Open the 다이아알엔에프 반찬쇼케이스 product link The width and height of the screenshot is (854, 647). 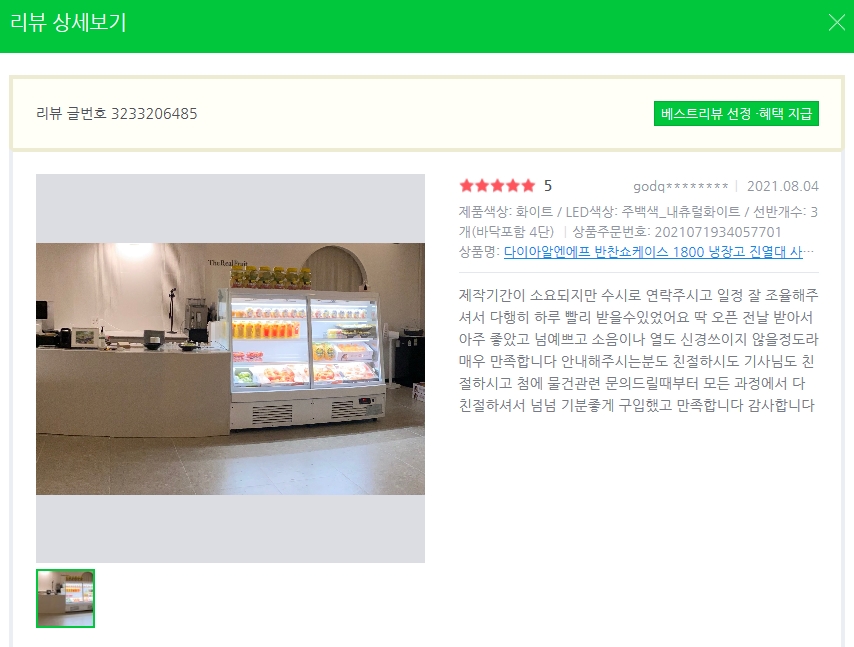(653, 252)
